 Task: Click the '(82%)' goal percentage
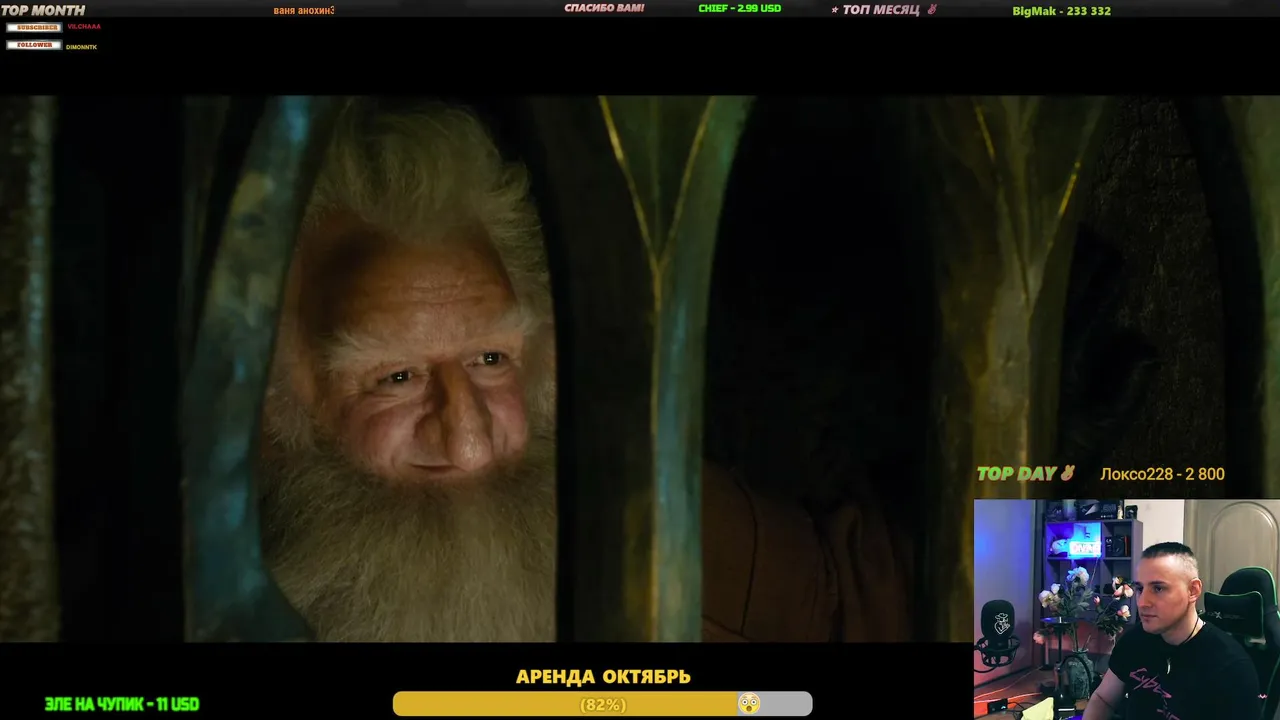(603, 705)
